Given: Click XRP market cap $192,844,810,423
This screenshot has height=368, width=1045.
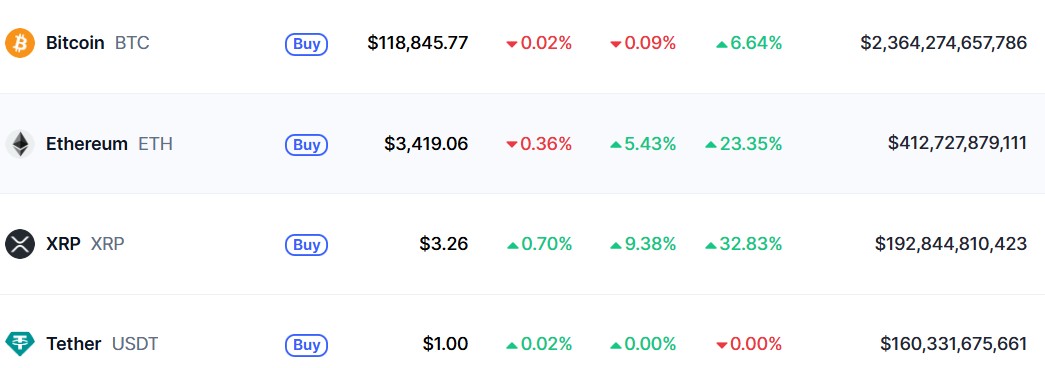Looking at the screenshot, I should (x=951, y=244).
